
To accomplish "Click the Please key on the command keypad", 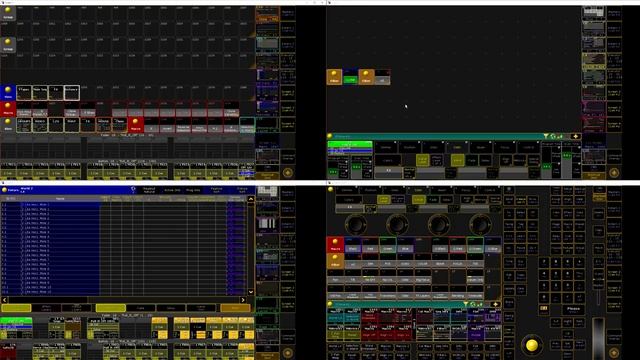I will tap(573, 309).
